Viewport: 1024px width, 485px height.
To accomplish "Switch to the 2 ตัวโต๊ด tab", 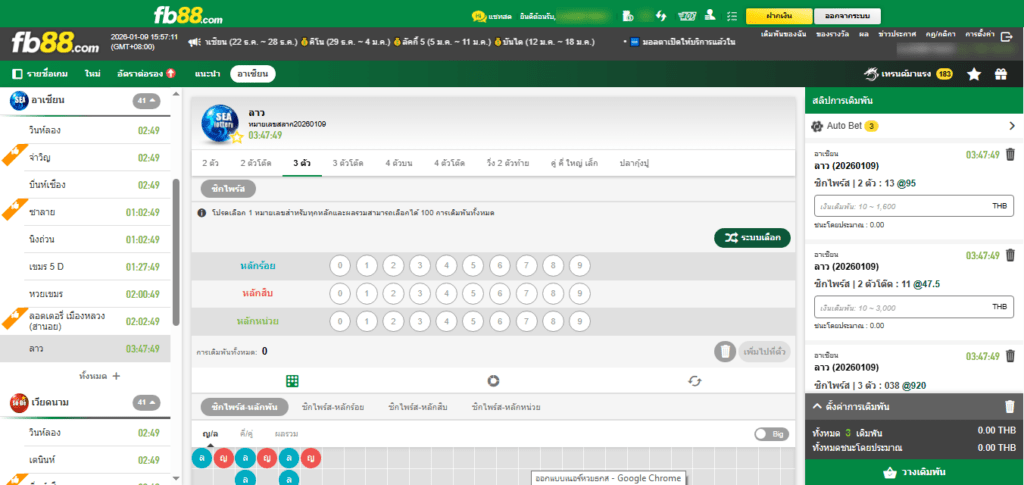I will 255,163.
